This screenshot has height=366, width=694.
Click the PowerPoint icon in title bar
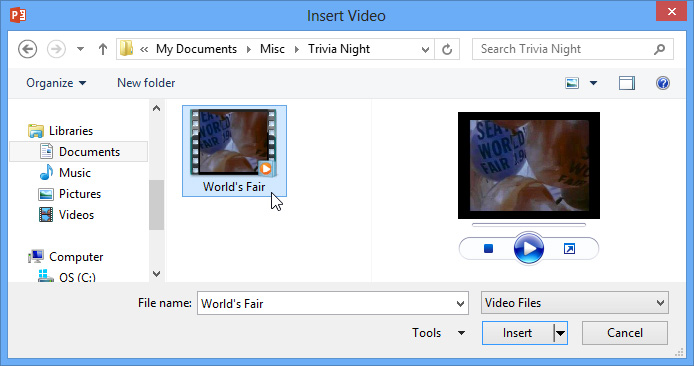point(18,15)
